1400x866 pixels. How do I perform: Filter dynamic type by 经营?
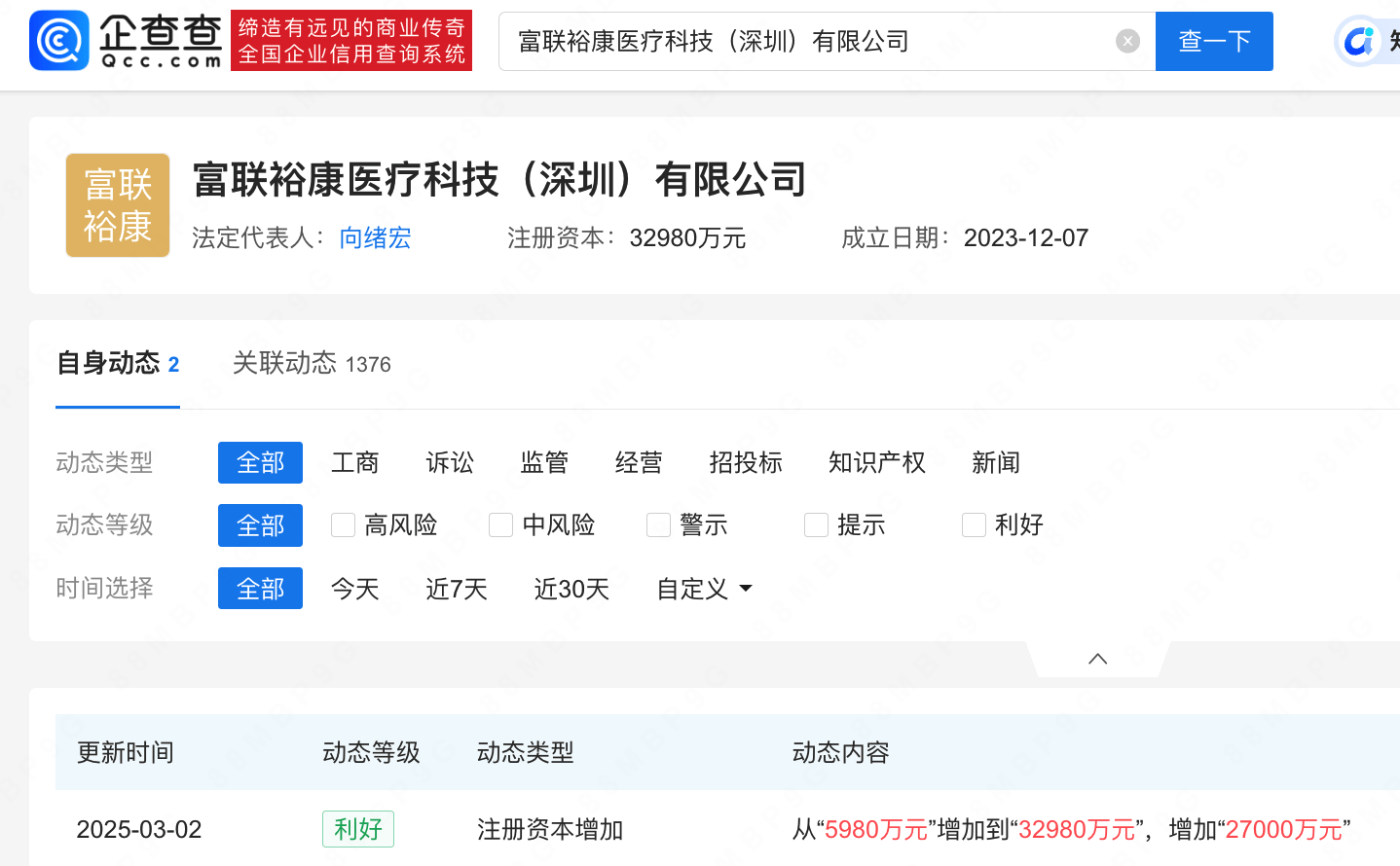pyautogui.click(x=638, y=462)
